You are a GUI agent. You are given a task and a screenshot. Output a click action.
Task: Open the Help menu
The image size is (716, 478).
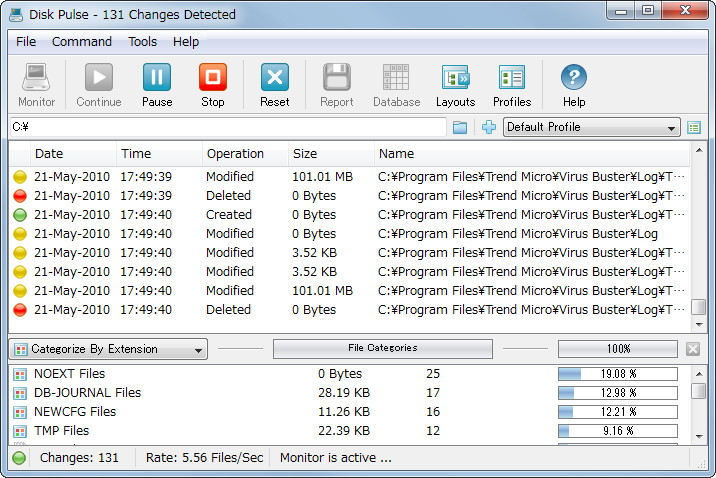click(x=186, y=42)
